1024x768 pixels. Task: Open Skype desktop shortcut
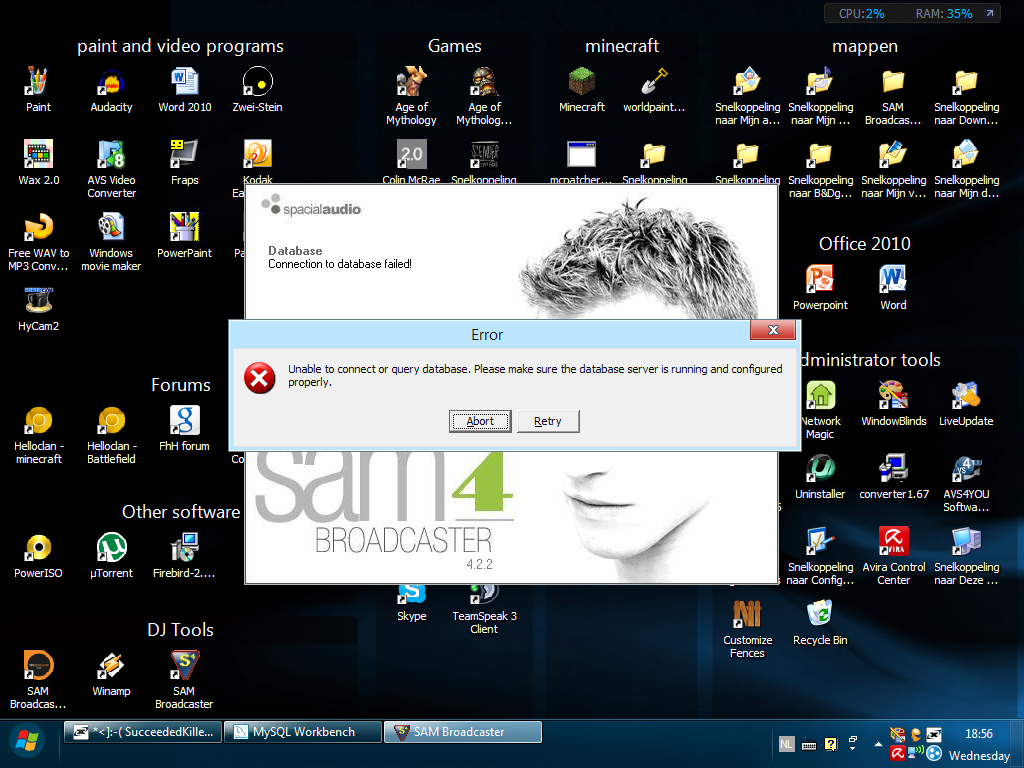pyautogui.click(x=411, y=602)
